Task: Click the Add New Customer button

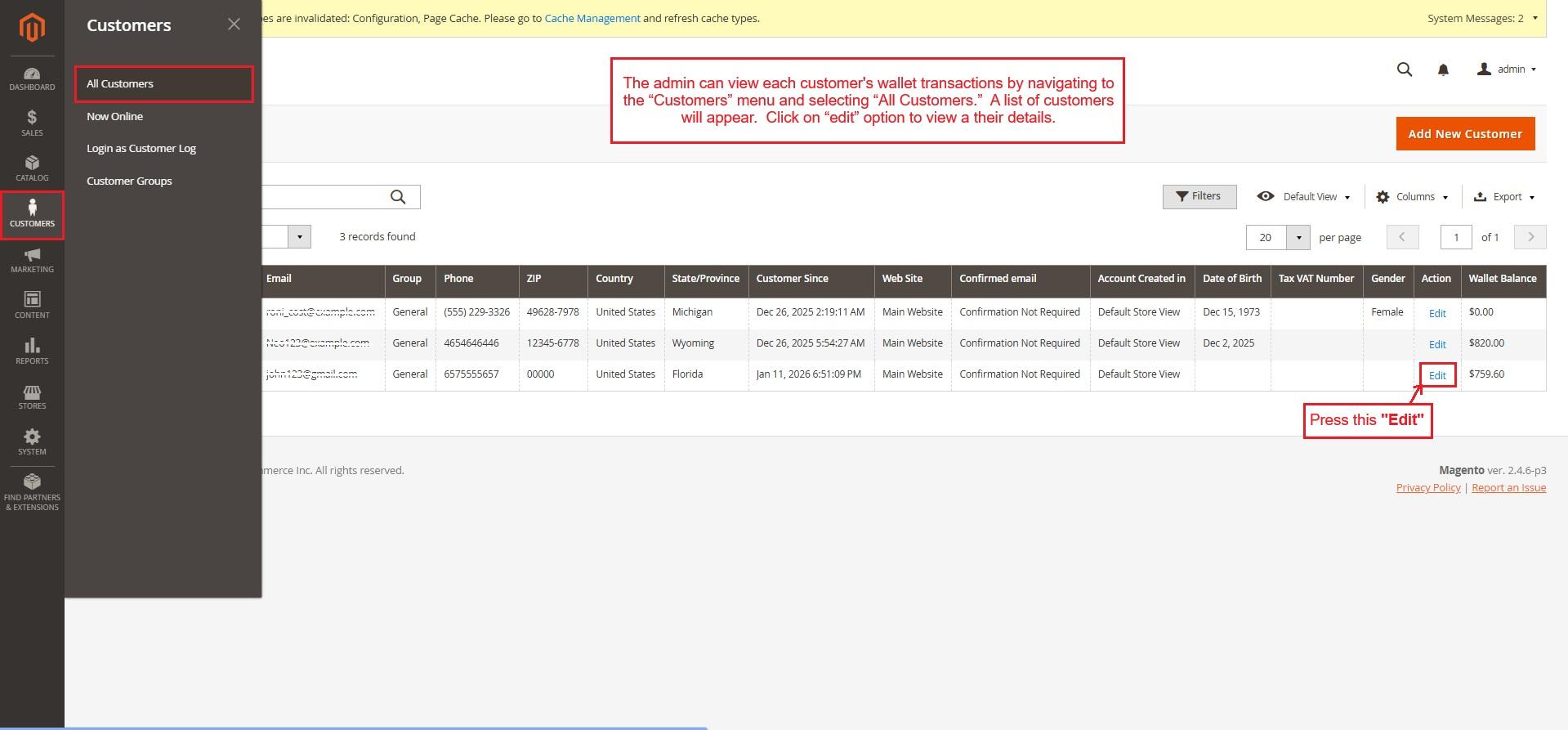Action: click(1464, 134)
